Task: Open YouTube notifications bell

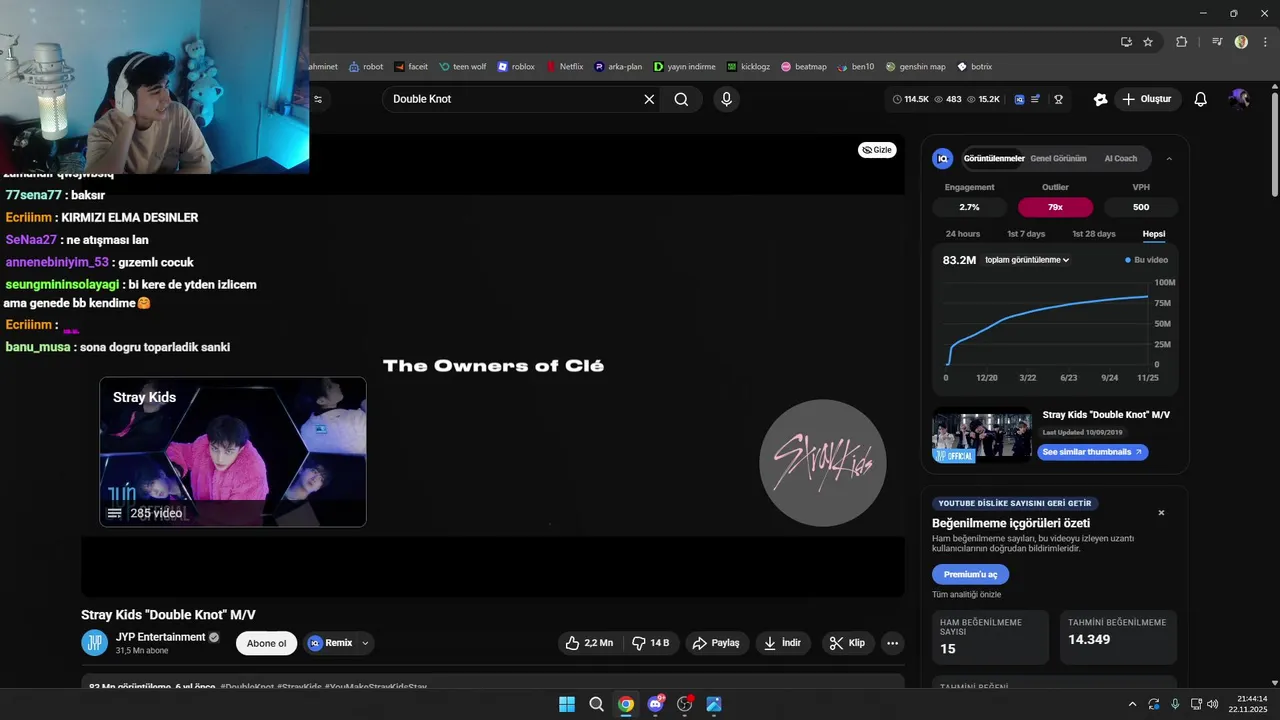Action: click(1201, 99)
